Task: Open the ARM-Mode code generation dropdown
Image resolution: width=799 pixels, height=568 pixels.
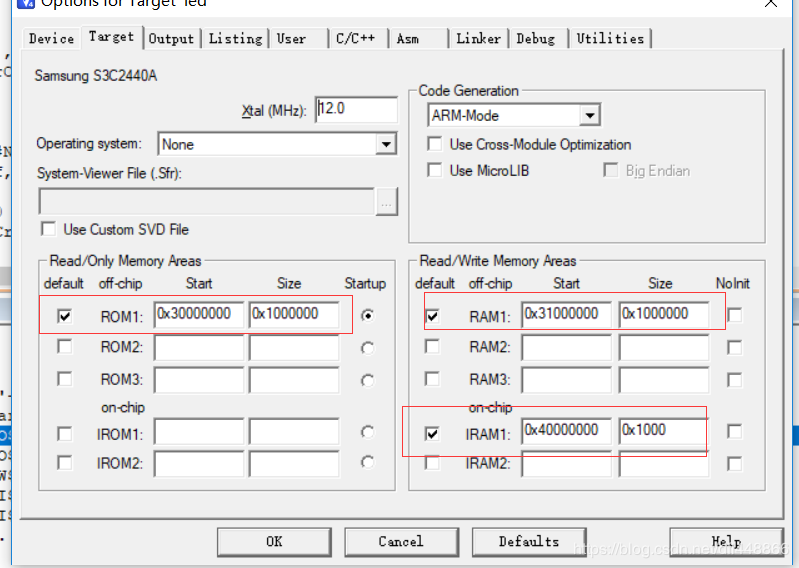Action: tap(590, 116)
